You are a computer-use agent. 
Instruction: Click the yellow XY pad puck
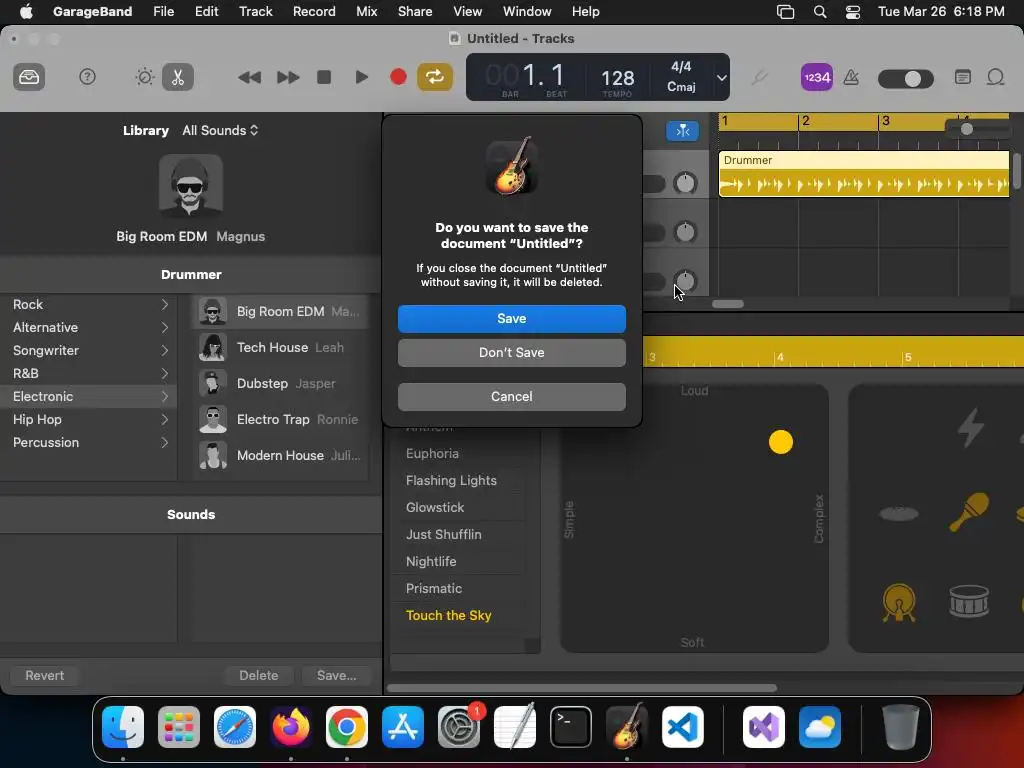[780, 442]
